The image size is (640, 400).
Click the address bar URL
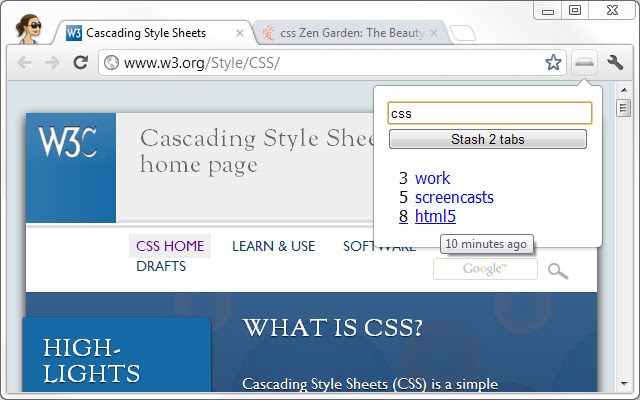coord(202,63)
